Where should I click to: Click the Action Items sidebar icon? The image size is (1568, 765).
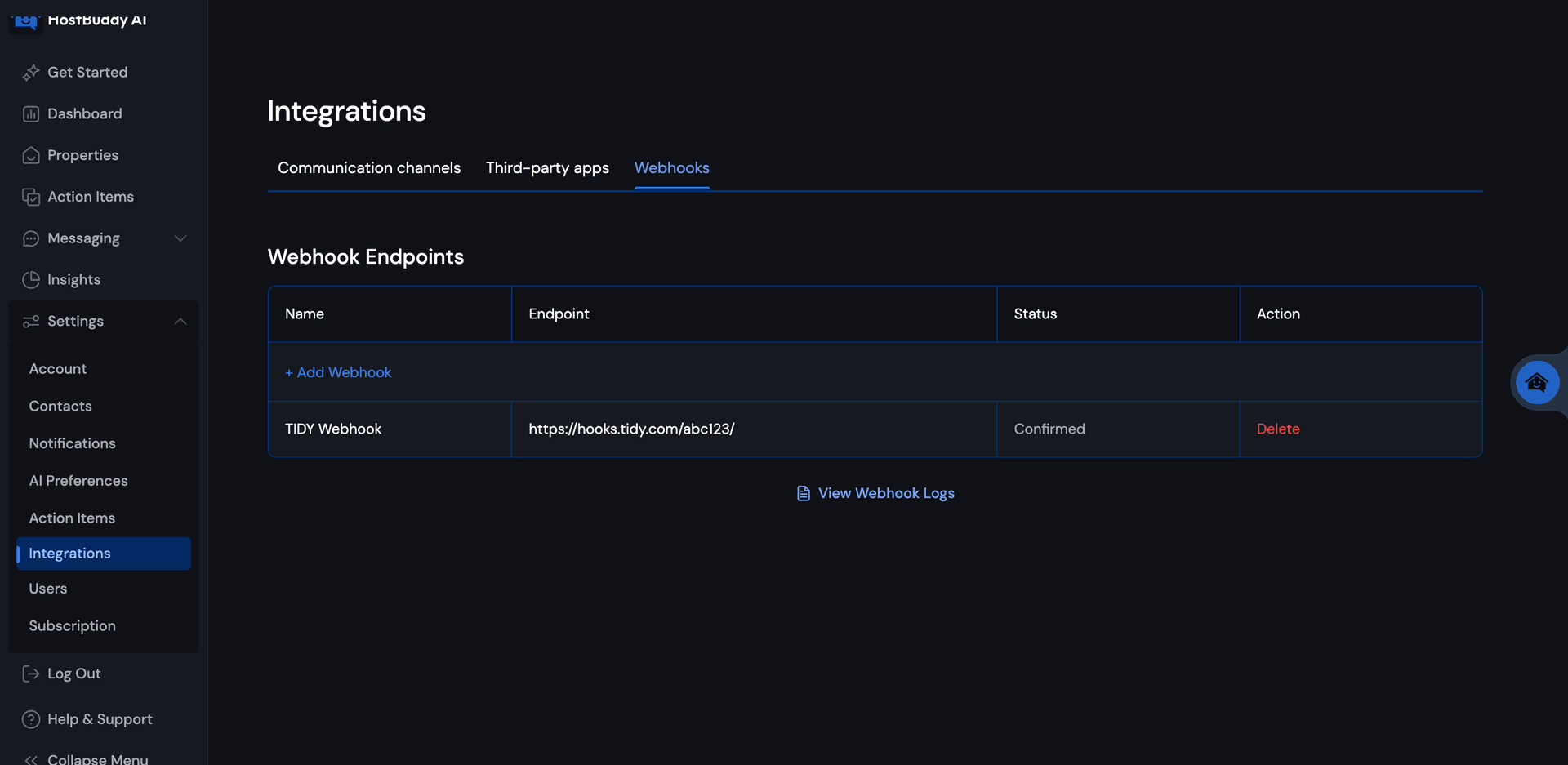[x=30, y=197]
